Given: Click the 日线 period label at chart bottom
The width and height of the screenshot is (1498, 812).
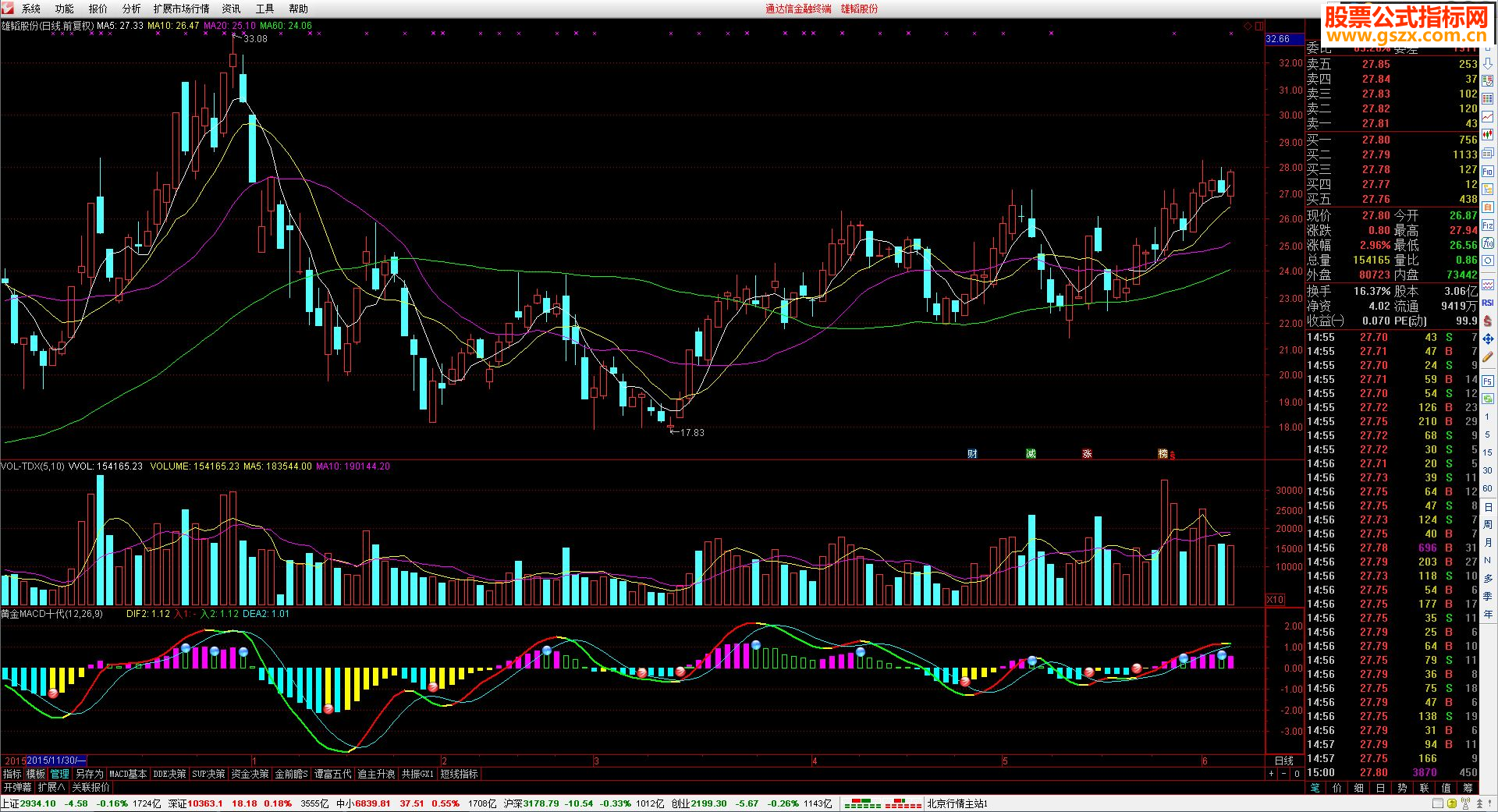Looking at the screenshot, I should coord(1283,761).
